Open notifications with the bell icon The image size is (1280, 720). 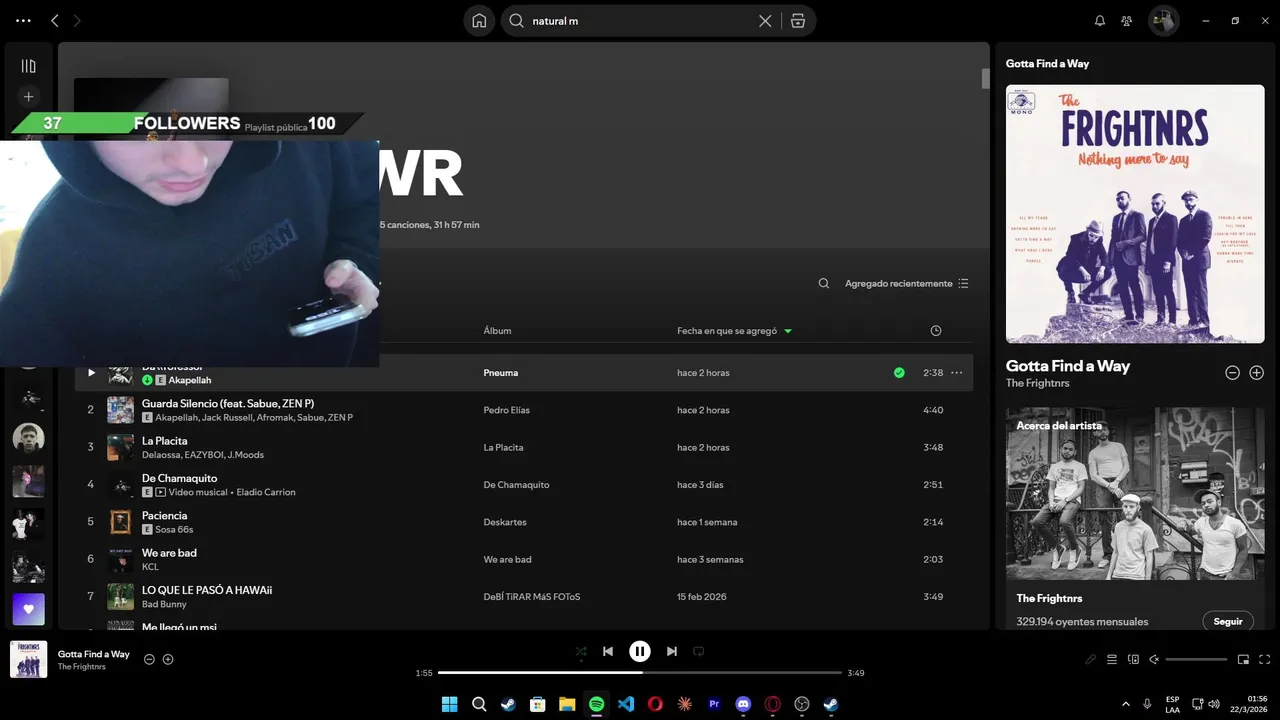[1100, 21]
